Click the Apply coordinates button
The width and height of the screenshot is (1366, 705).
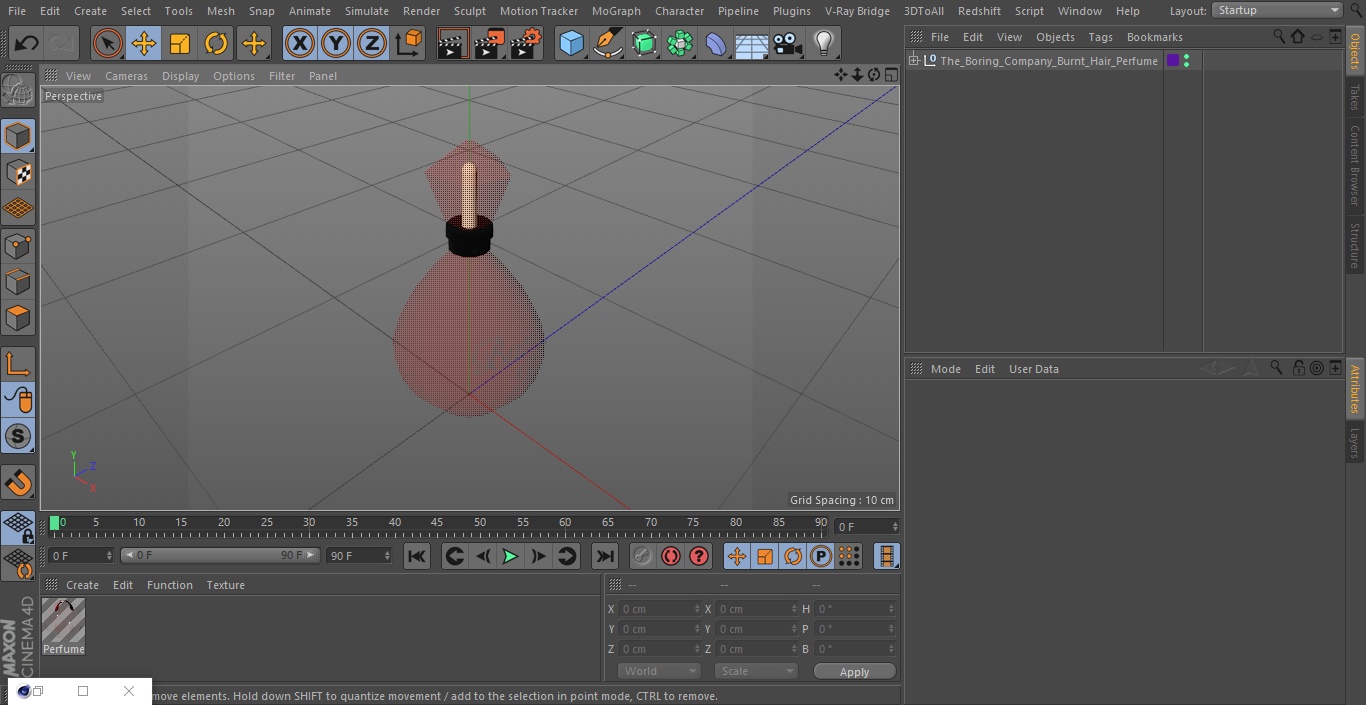point(854,672)
